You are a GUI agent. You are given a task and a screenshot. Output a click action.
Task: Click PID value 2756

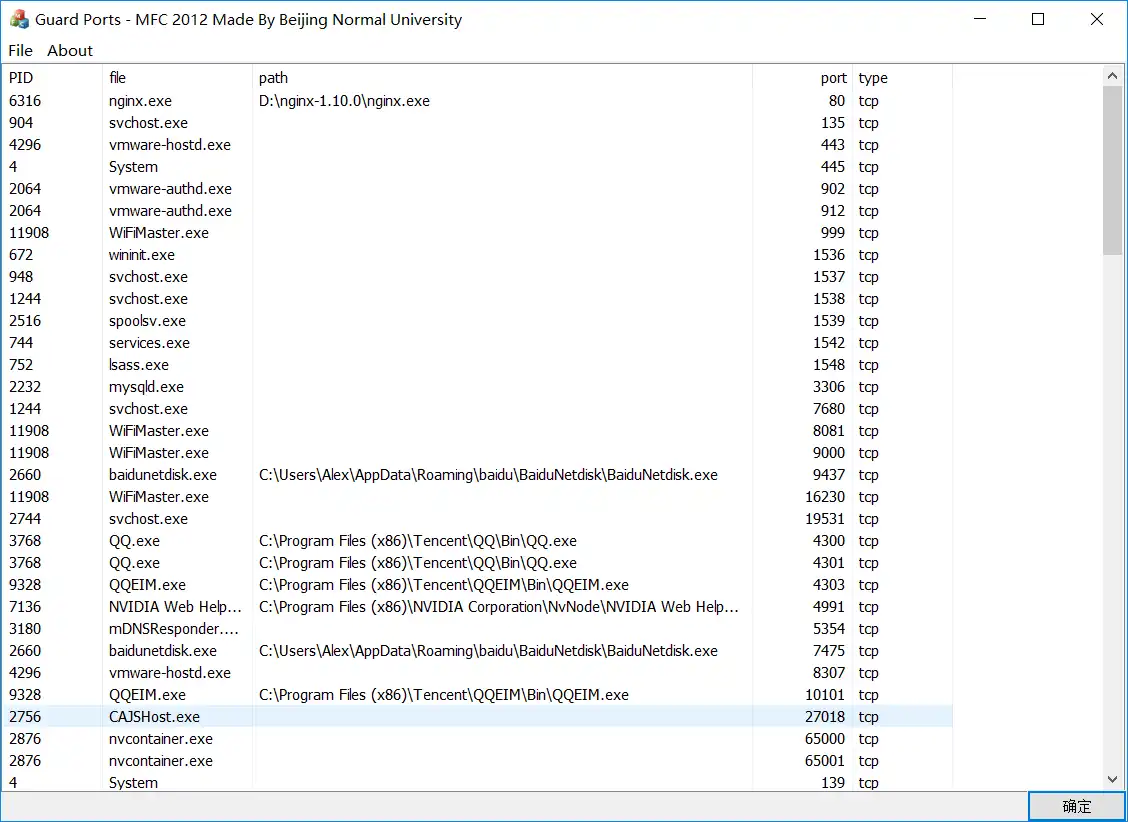point(25,717)
